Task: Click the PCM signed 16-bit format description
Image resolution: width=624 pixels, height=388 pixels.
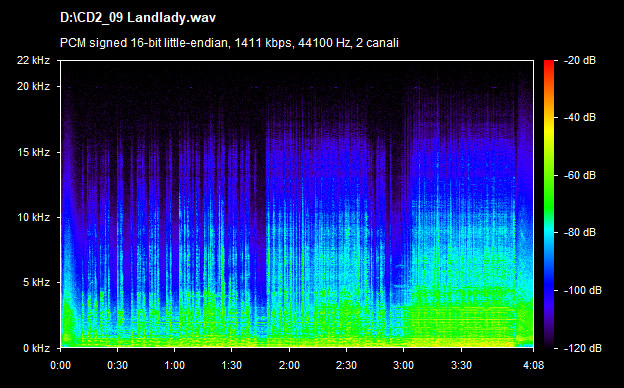Action: coord(229,43)
